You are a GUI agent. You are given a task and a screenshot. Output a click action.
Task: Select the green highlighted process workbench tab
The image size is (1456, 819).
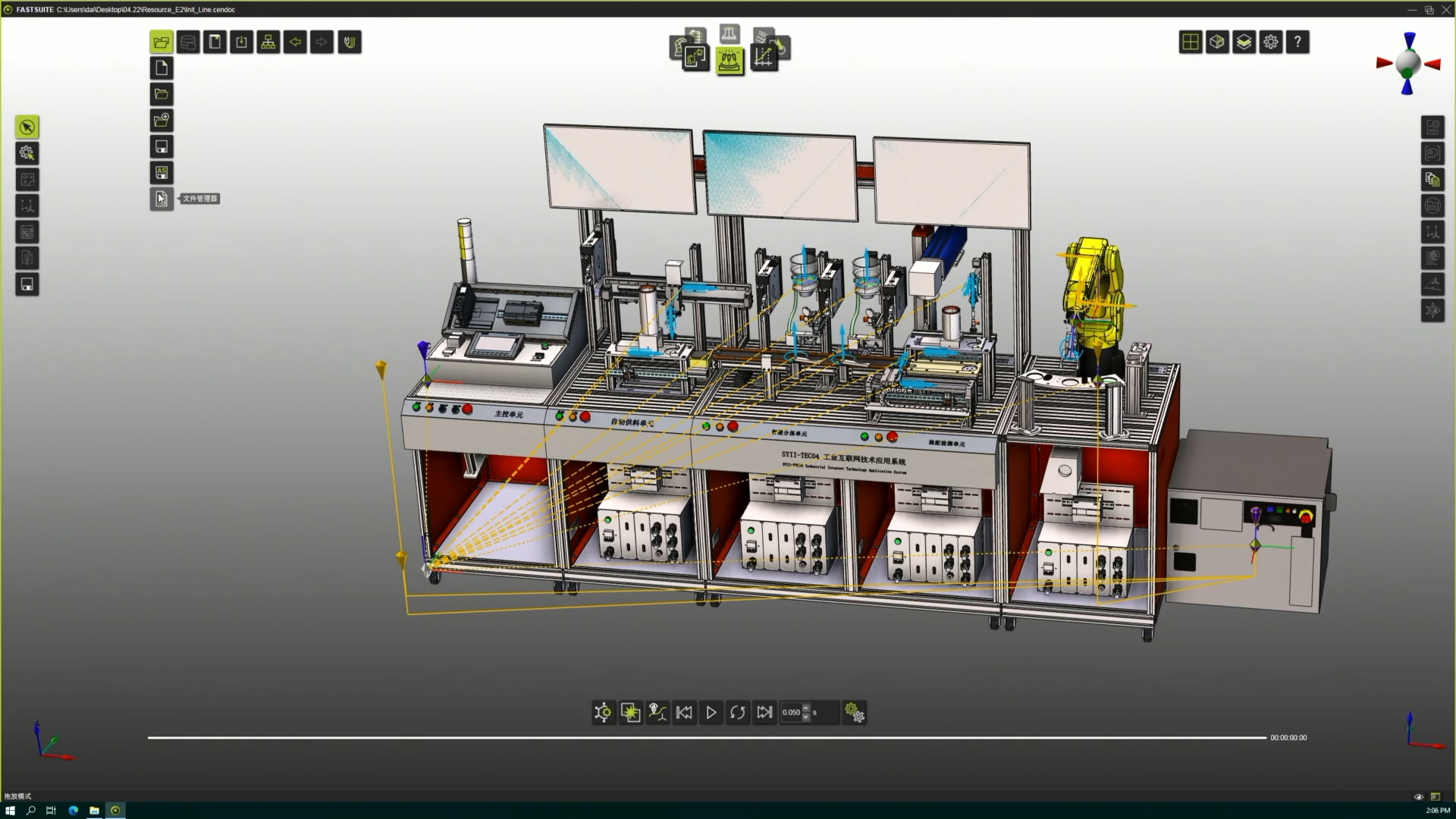[x=730, y=60]
